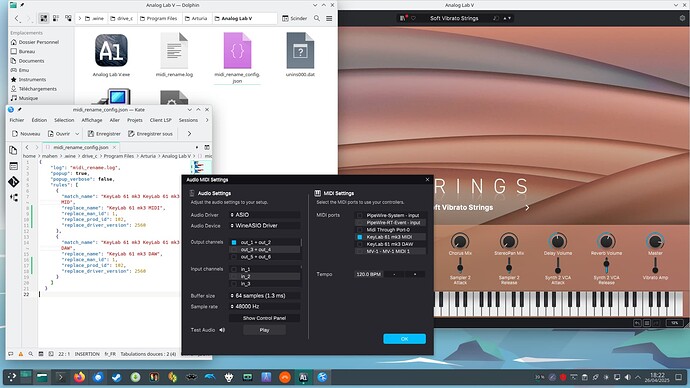The image size is (690, 388).
Task: Check the out_3 + out_4 output channel
Action: pos(234,249)
